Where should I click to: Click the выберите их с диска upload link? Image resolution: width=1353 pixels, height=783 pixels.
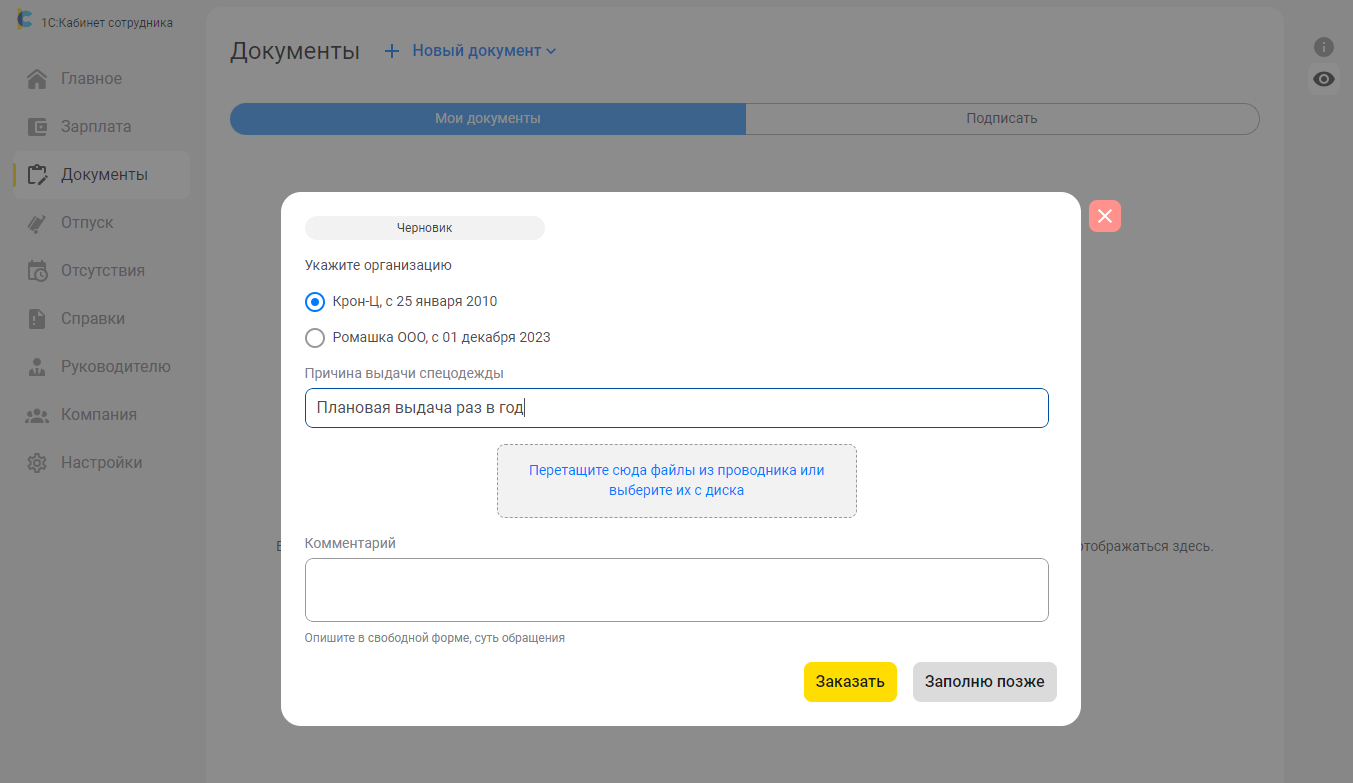point(676,491)
